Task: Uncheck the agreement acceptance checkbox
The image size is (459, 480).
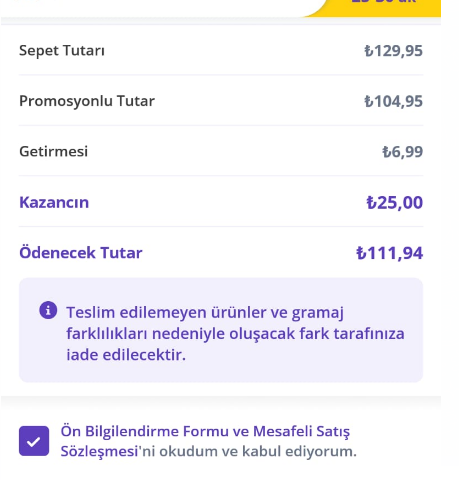Action: [34, 441]
